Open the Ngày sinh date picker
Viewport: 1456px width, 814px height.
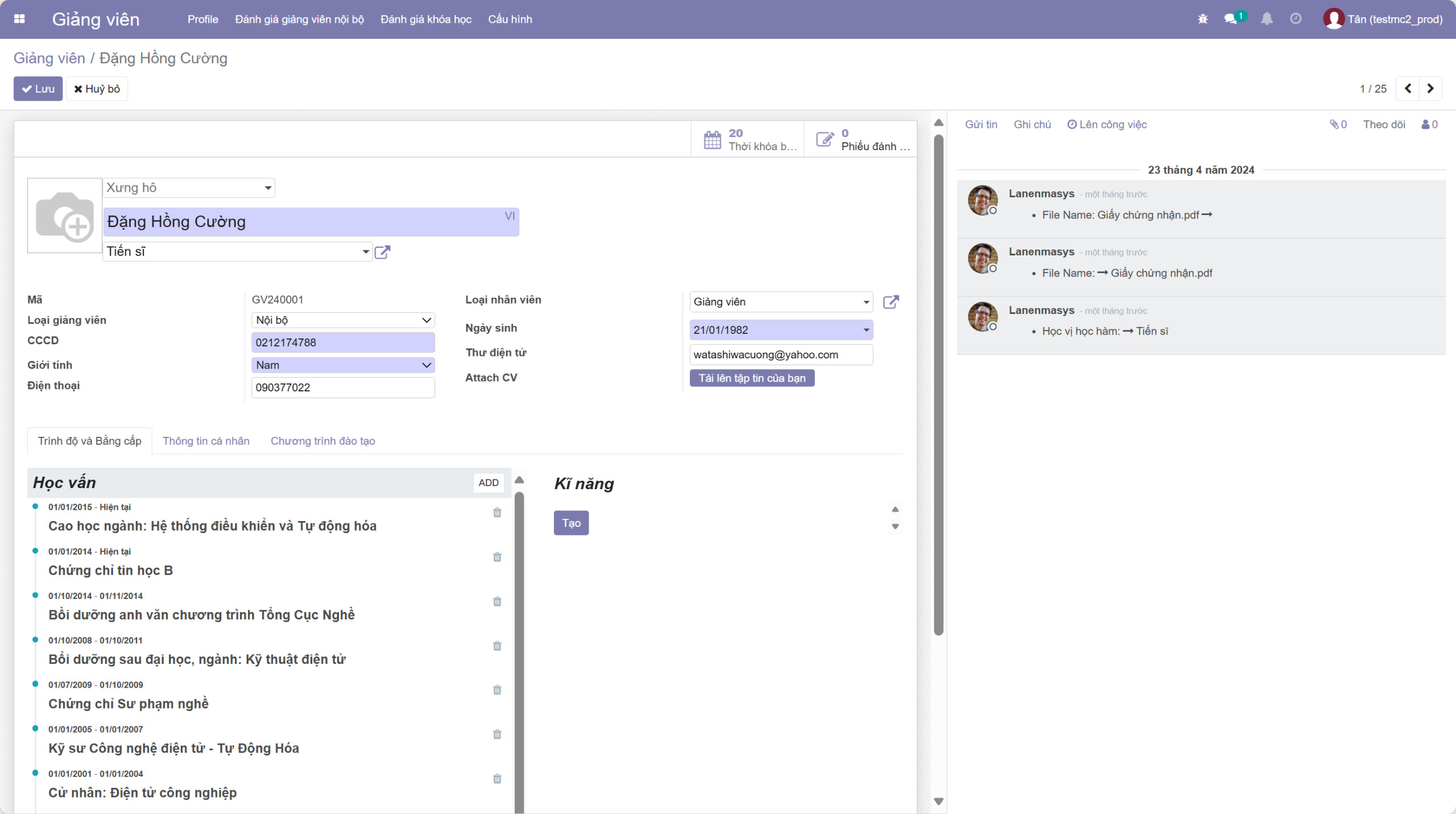780,330
